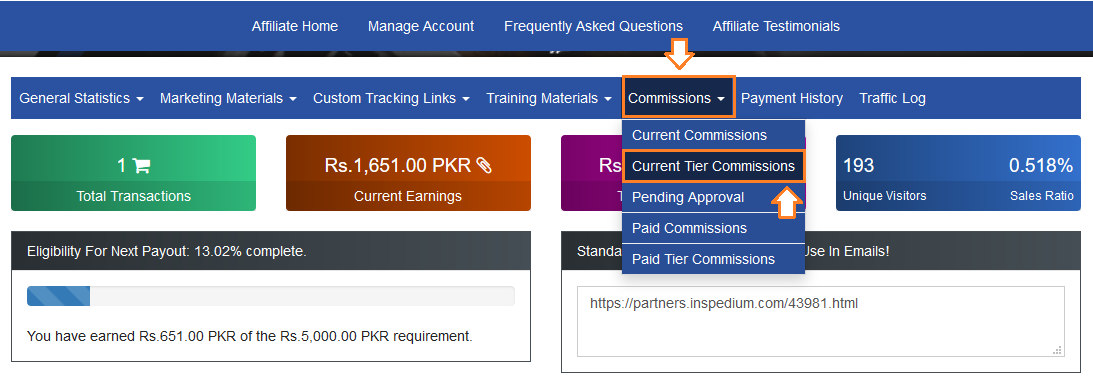
Task: Open the Marketing Materials dropdown menu
Action: [229, 98]
